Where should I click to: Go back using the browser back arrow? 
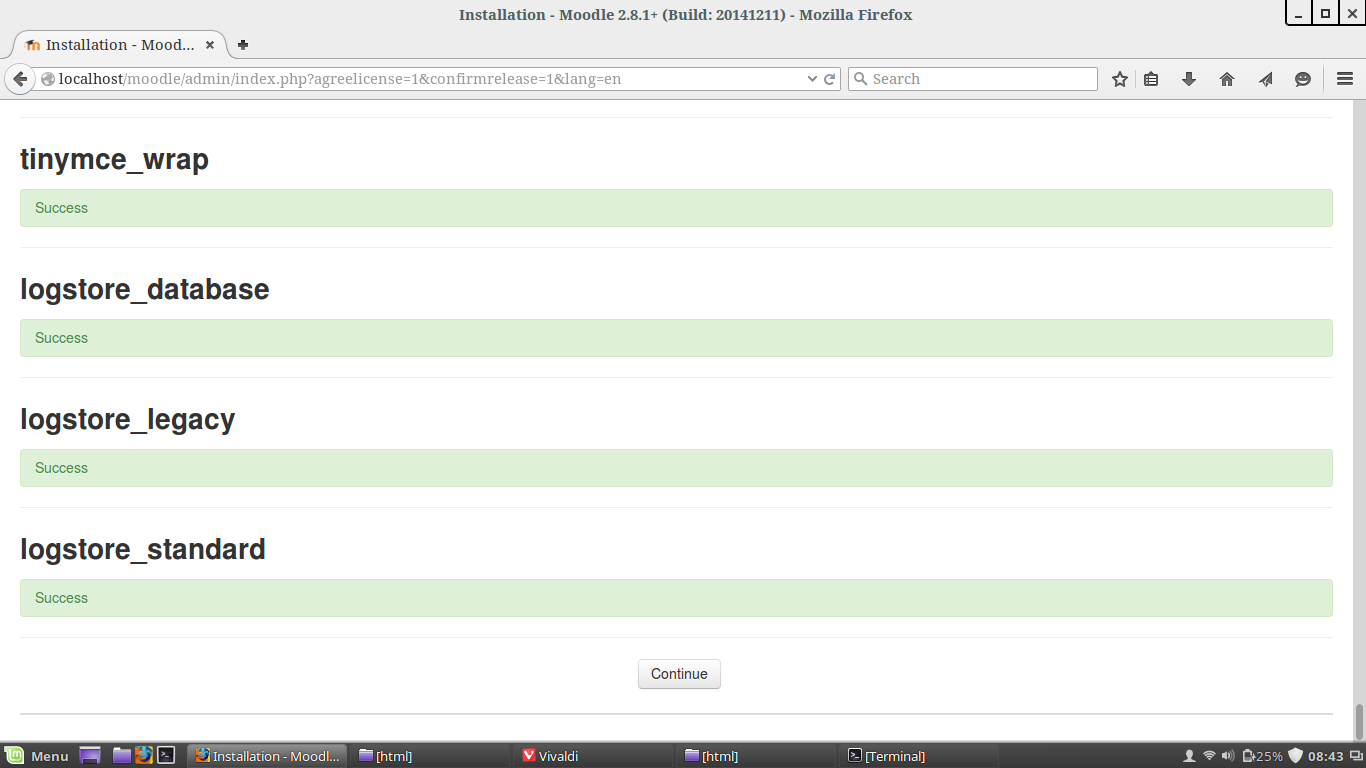point(19,79)
